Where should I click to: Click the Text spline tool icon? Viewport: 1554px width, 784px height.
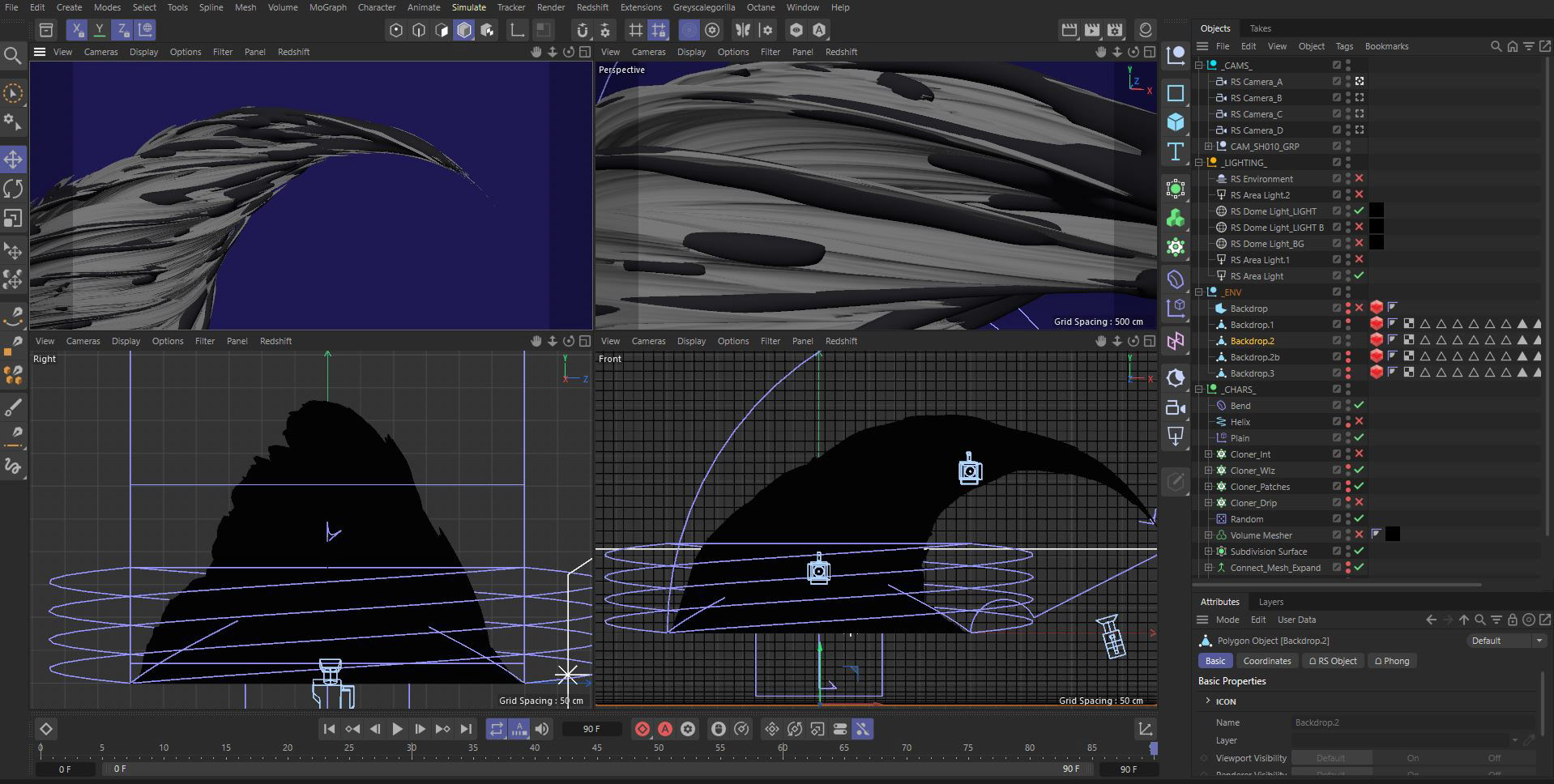(1176, 151)
